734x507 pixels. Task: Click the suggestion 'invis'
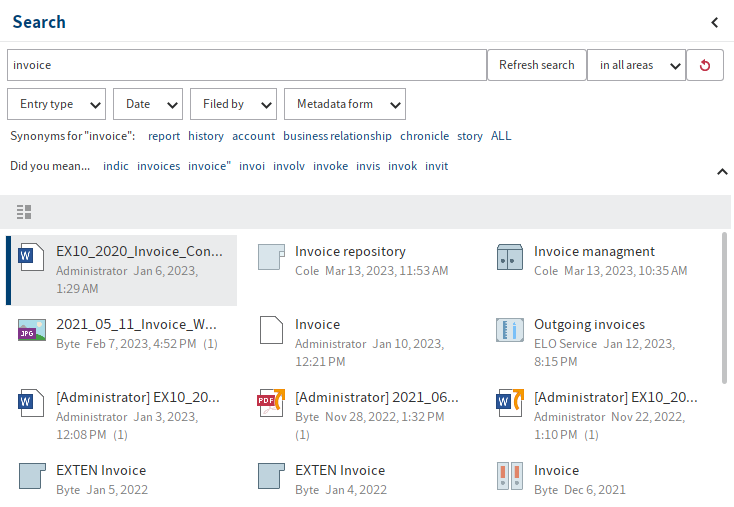coord(368,166)
